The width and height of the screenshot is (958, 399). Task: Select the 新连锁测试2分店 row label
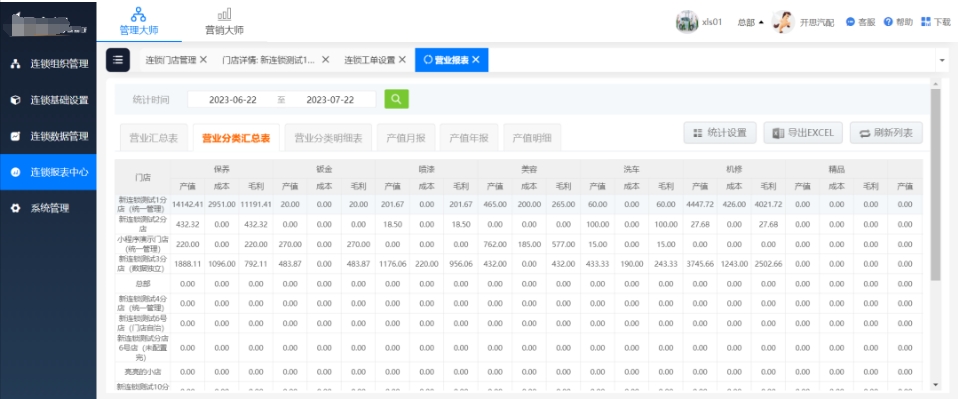click(x=143, y=224)
